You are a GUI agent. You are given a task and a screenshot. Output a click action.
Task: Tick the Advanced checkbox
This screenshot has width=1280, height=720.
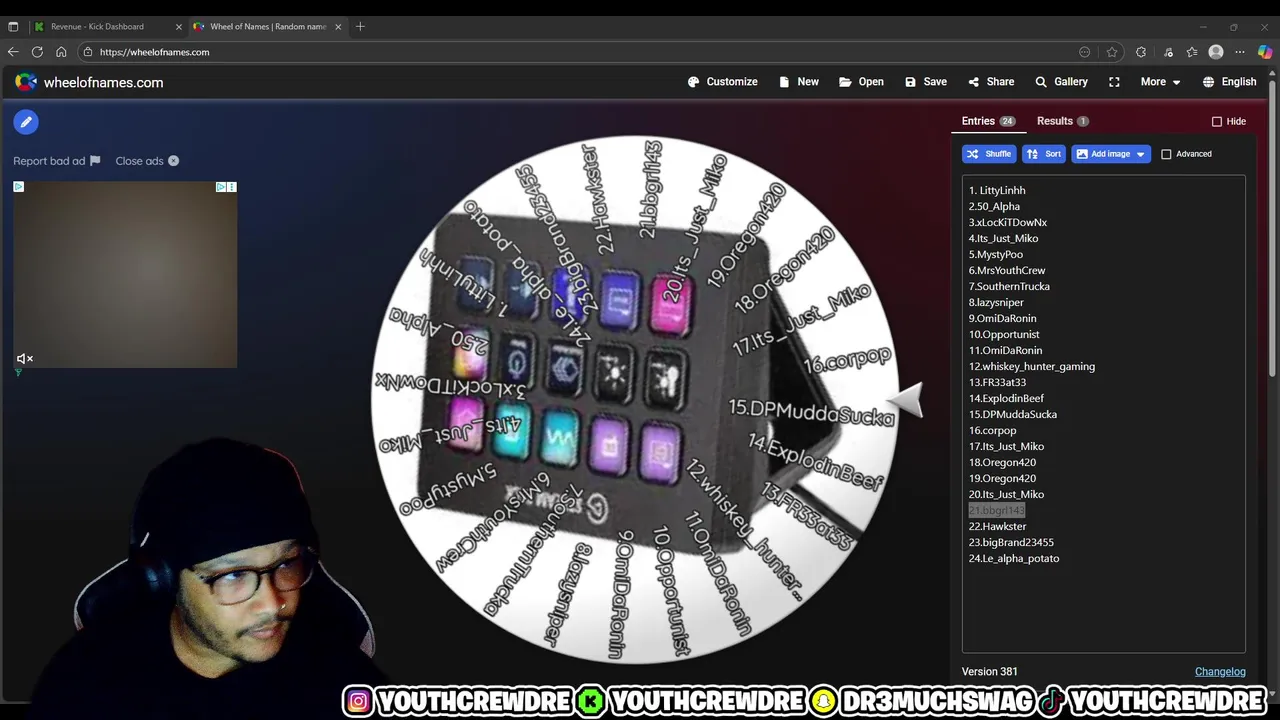coord(1166,154)
